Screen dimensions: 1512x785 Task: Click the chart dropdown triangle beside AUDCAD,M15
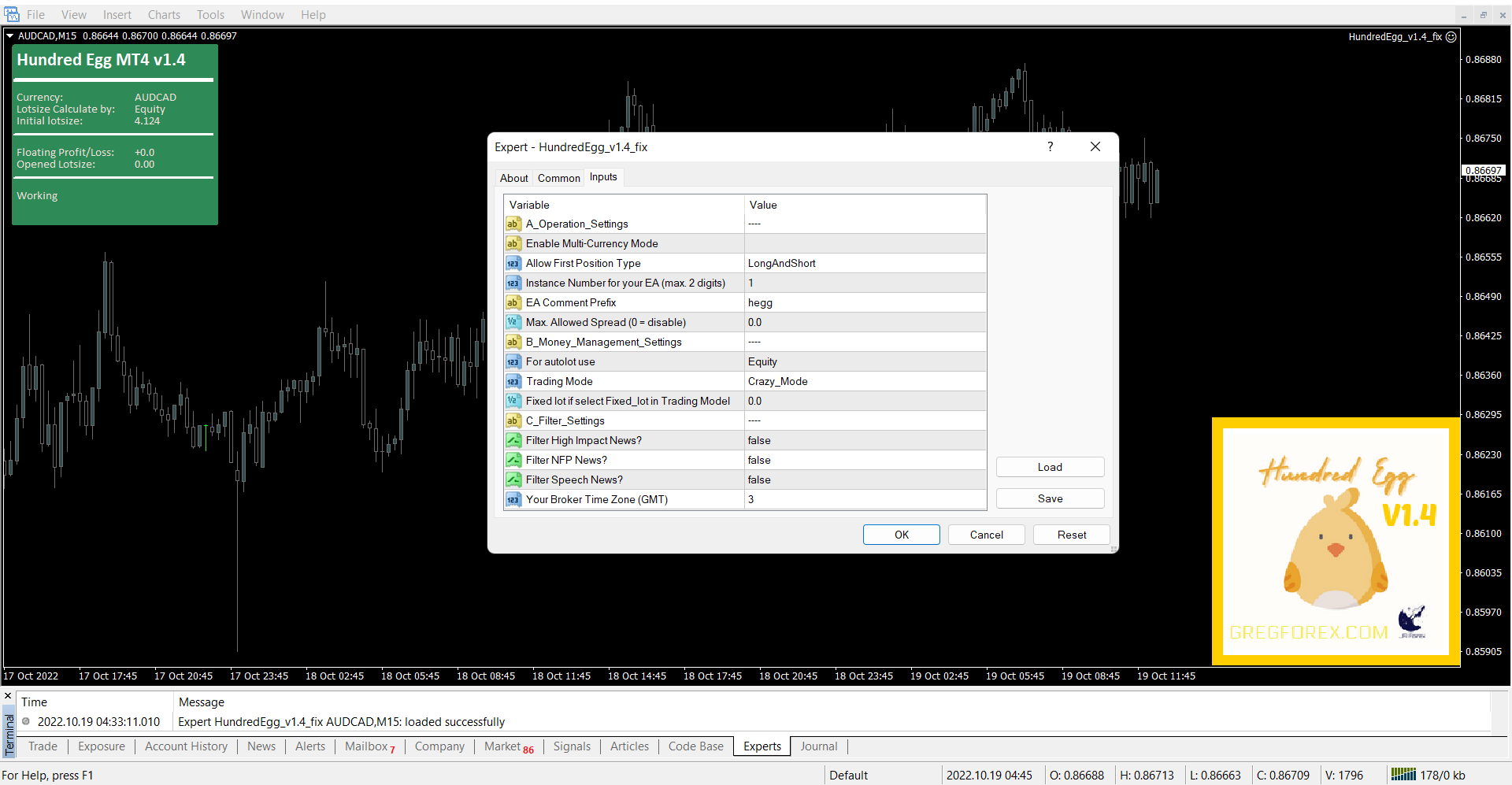(x=9, y=36)
